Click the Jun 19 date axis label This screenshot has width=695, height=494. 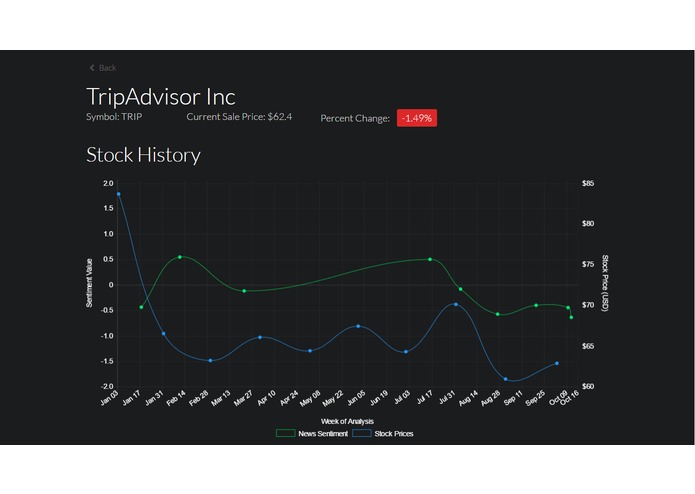point(379,398)
